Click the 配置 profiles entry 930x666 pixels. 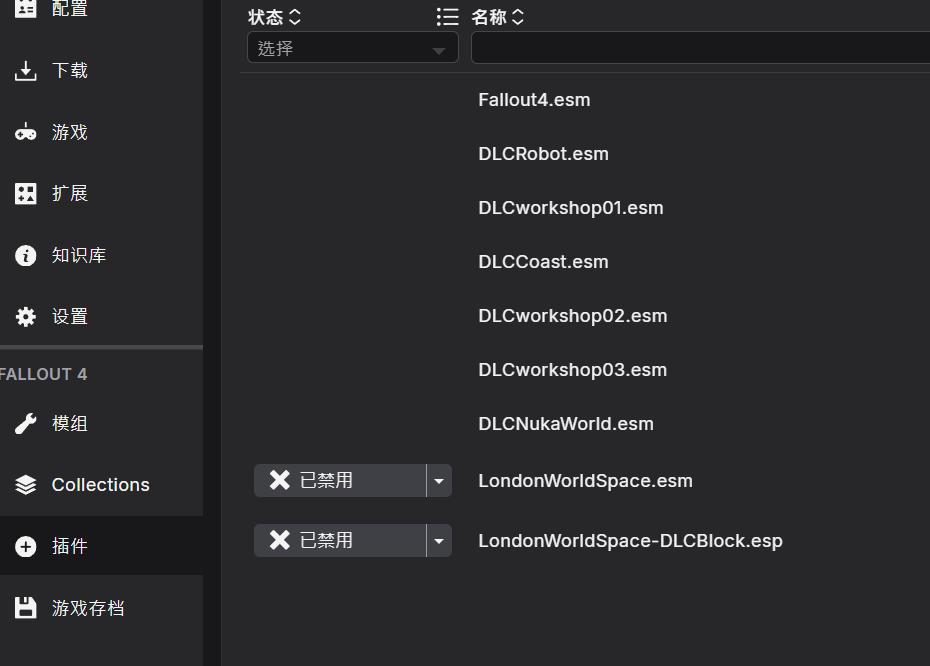70,10
